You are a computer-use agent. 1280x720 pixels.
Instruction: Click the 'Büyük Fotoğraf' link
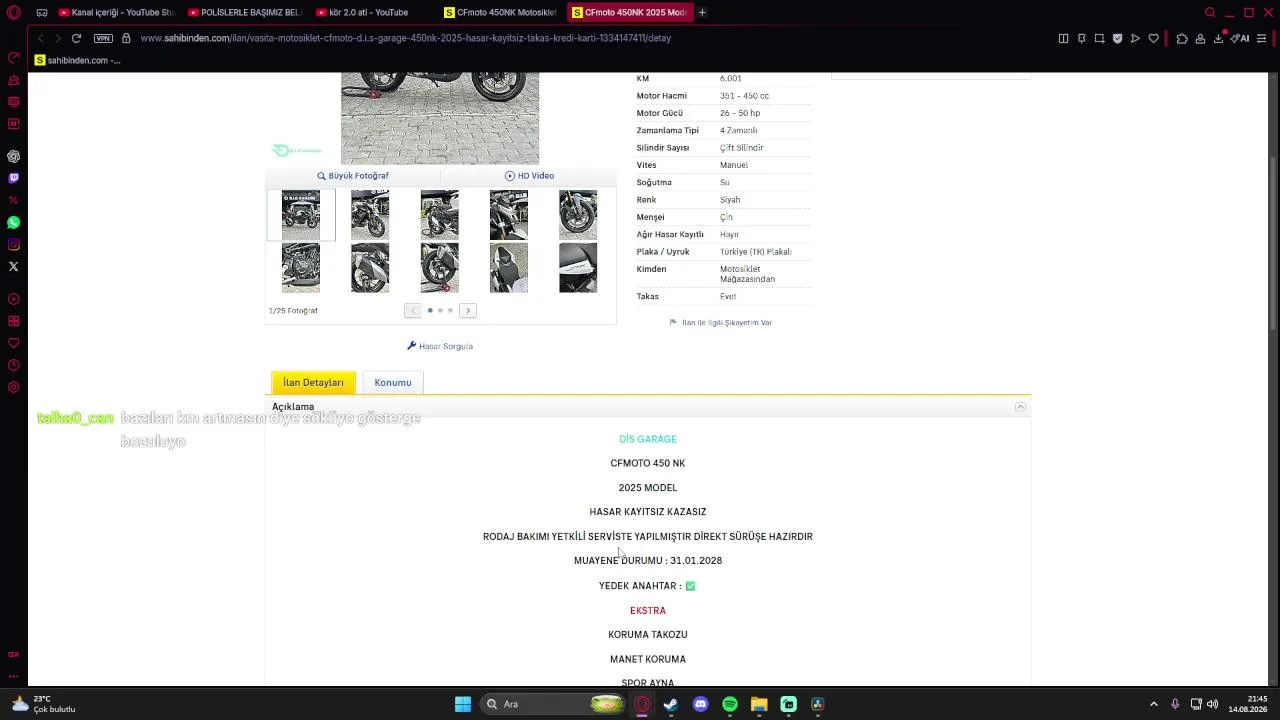[x=353, y=176]
